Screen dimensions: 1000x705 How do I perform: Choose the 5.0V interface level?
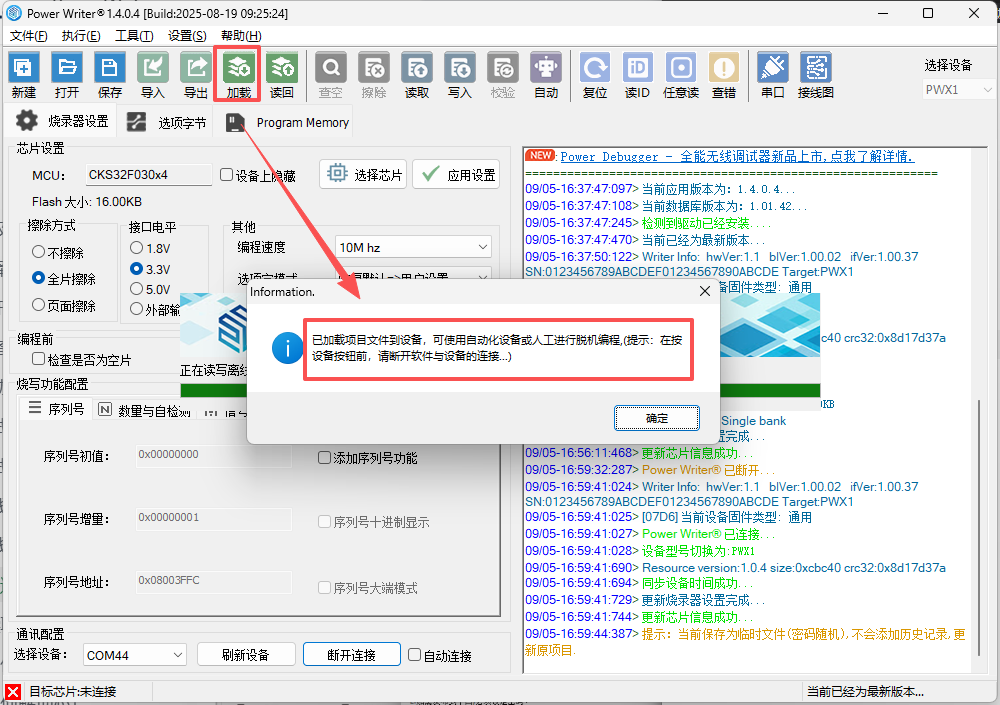click(x=136, y=289)
